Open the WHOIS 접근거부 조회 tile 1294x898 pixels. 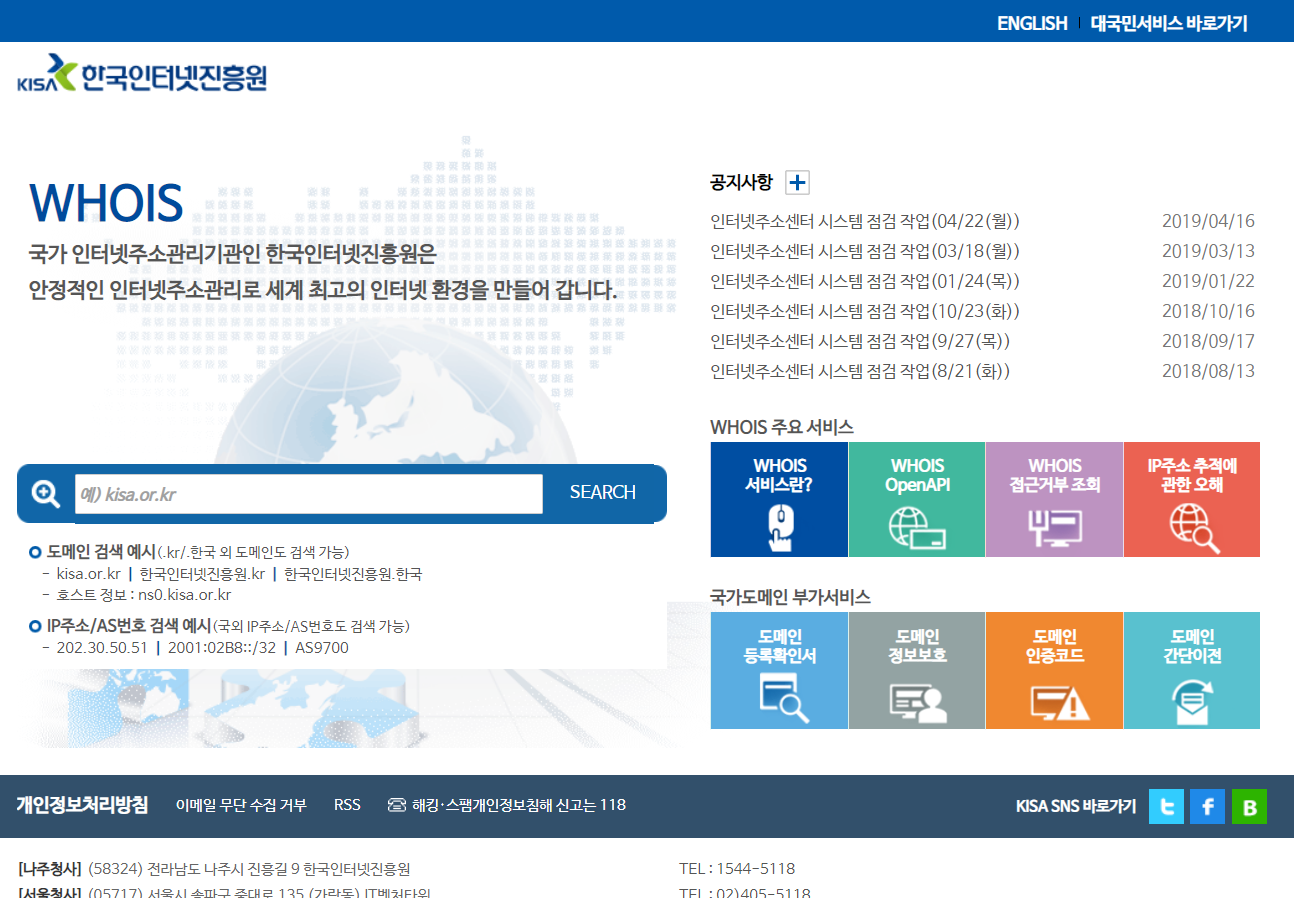1054,499
